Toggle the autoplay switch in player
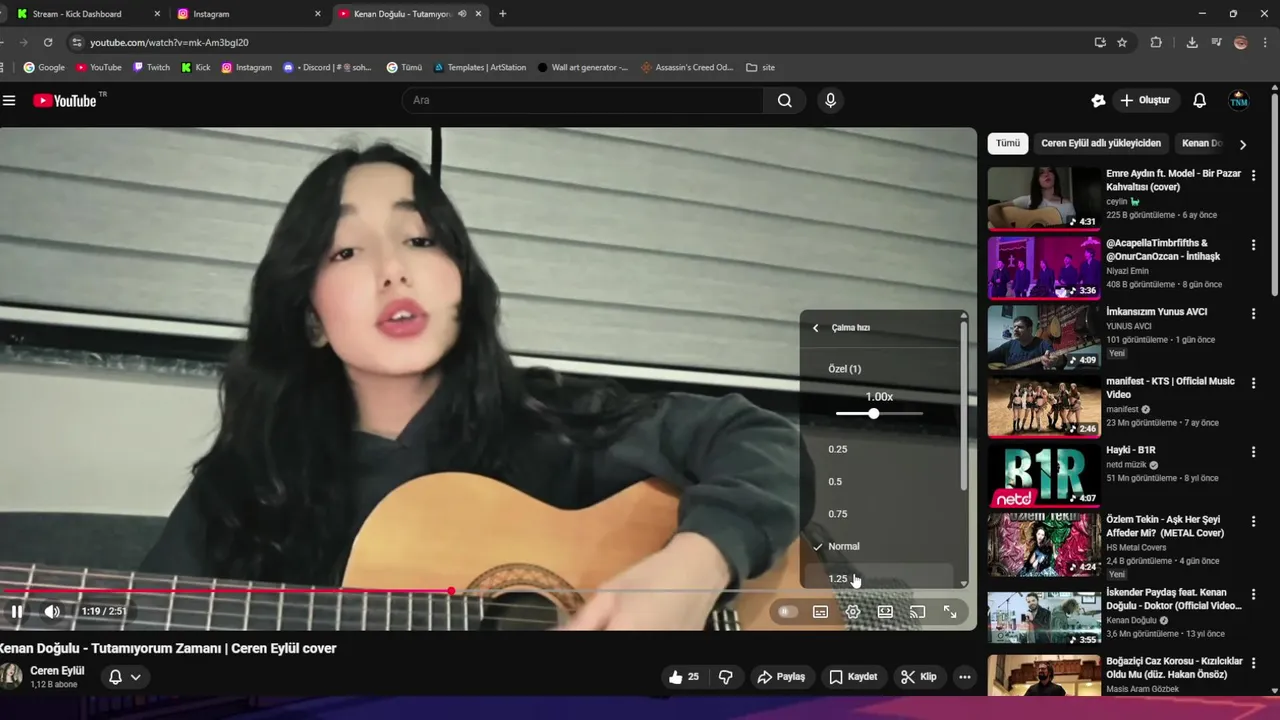 (x=788, y=611)
